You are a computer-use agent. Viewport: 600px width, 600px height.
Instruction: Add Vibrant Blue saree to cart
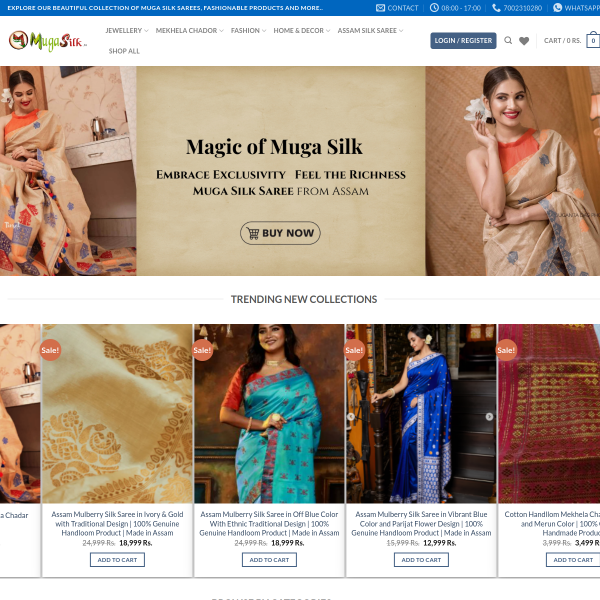pos(421,560)
